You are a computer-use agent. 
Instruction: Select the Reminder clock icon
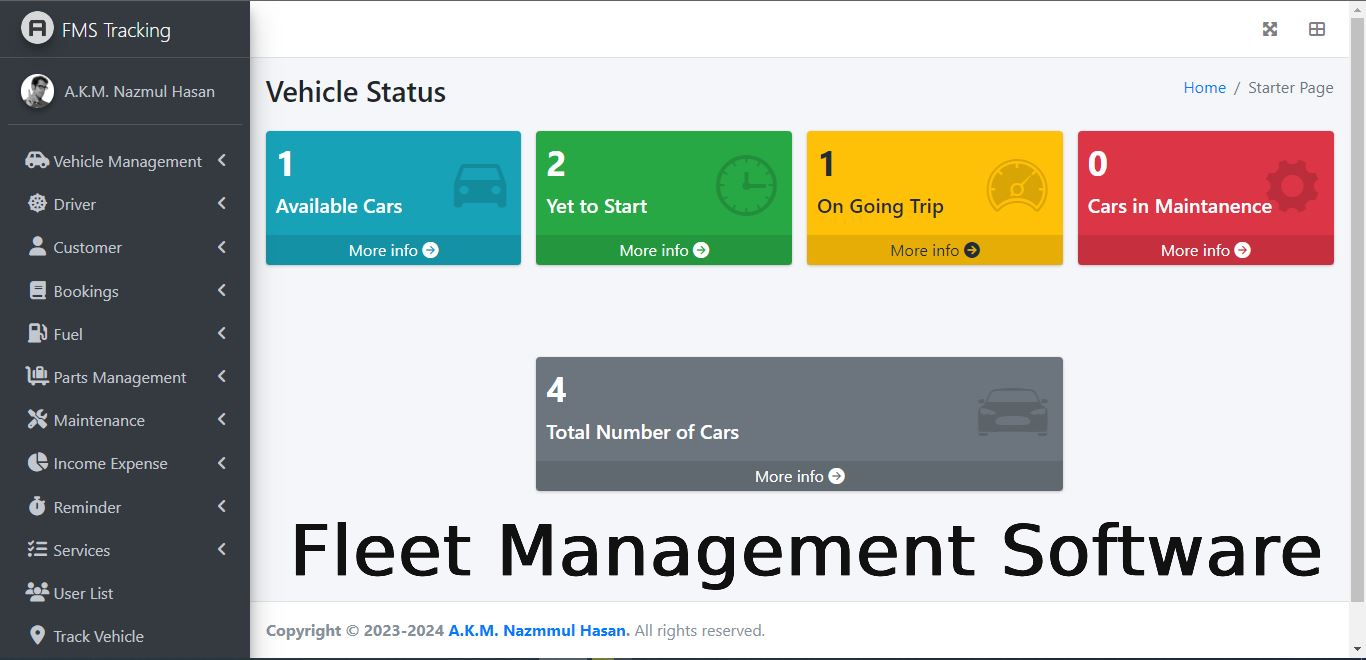click(37, 506)
